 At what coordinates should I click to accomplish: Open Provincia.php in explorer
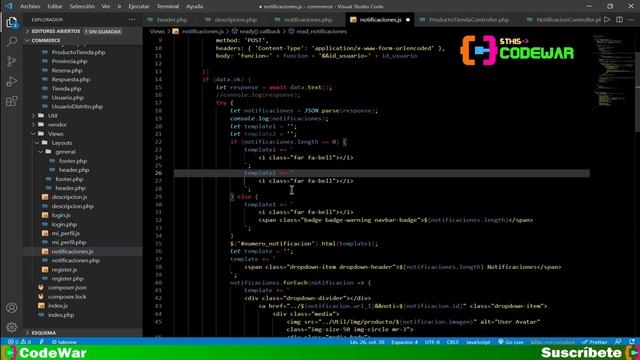69,61
